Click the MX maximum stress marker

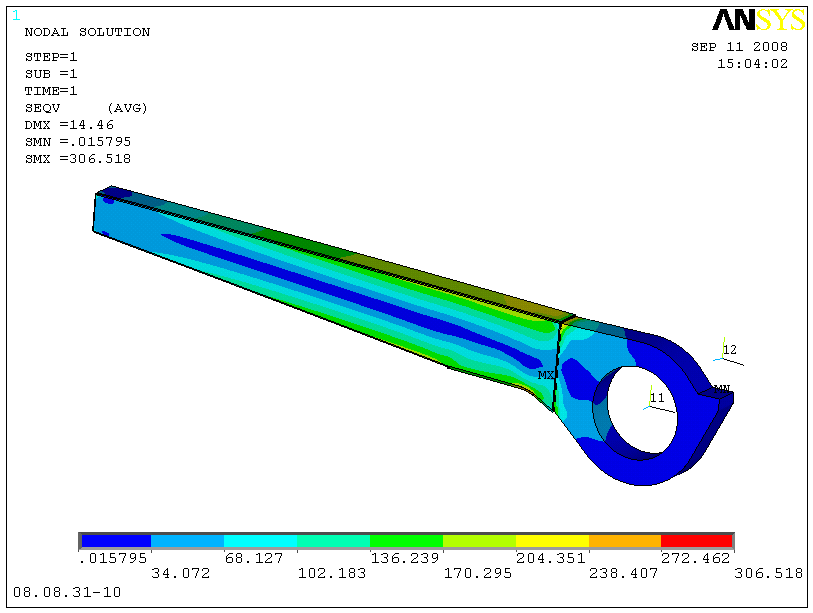coord(546,375)
